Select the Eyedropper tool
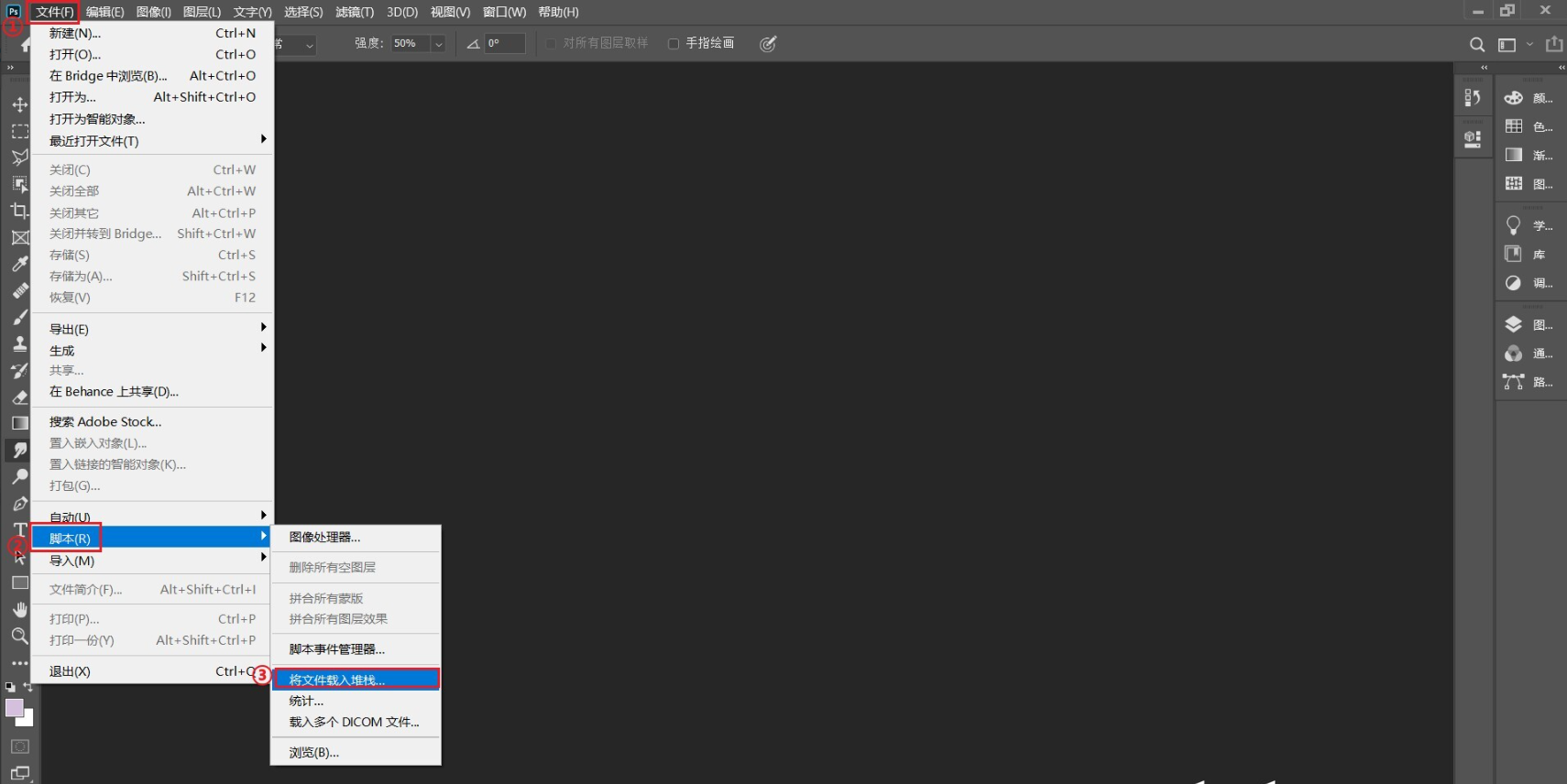 tap(19, 264)
